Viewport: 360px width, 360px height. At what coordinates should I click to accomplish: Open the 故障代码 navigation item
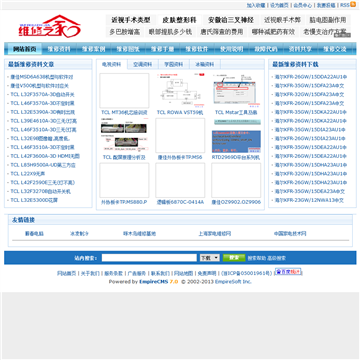(266, 49)
